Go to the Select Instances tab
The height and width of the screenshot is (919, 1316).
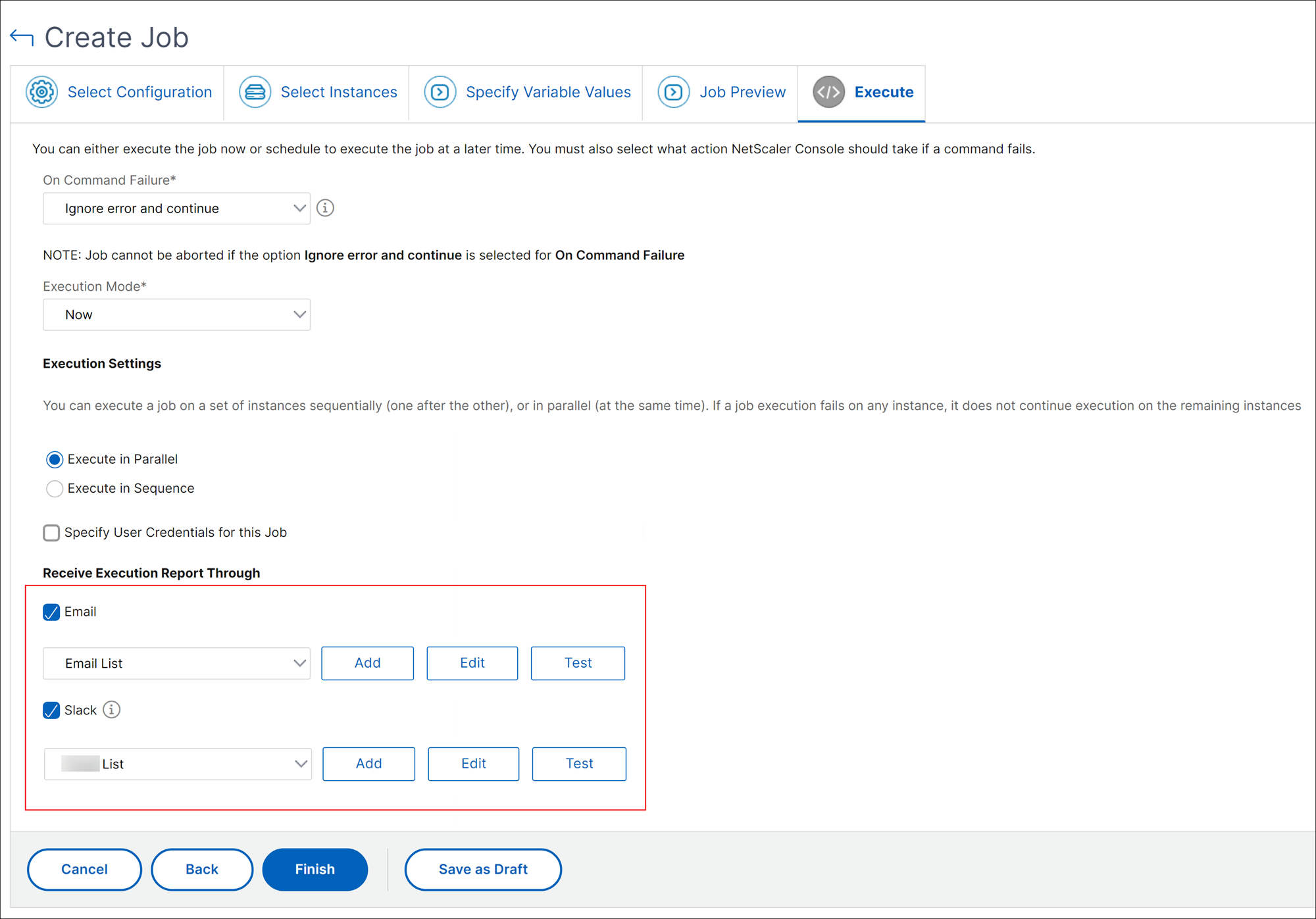tap(317, 93)
